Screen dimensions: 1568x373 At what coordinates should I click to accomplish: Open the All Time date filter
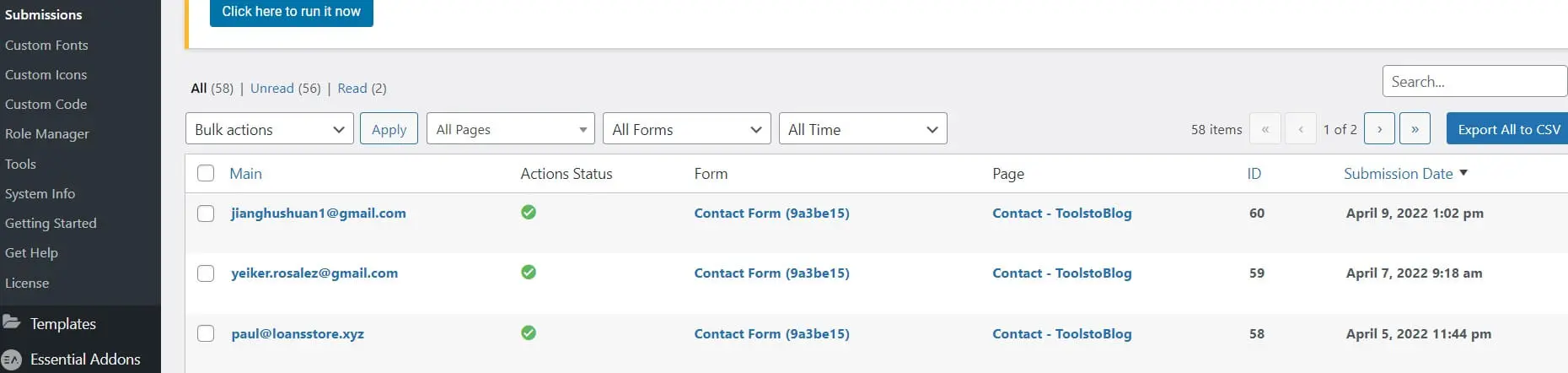tap(863, 129)
